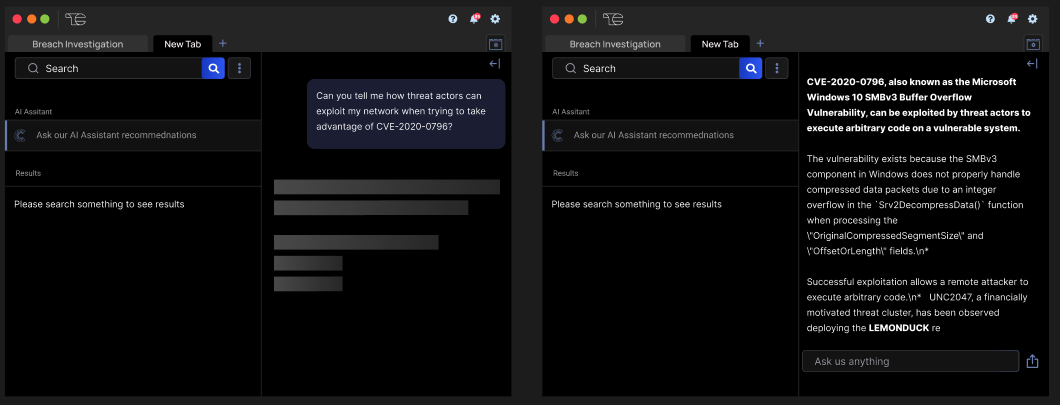Open settings gear in the left window
This screenshot has width=1060, height=405.
[495, 19]
